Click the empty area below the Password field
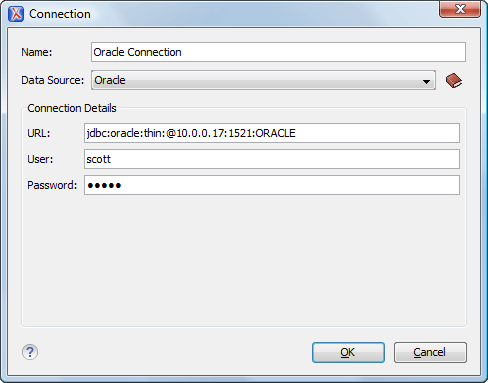488x383 pixels. coord(244,260)
